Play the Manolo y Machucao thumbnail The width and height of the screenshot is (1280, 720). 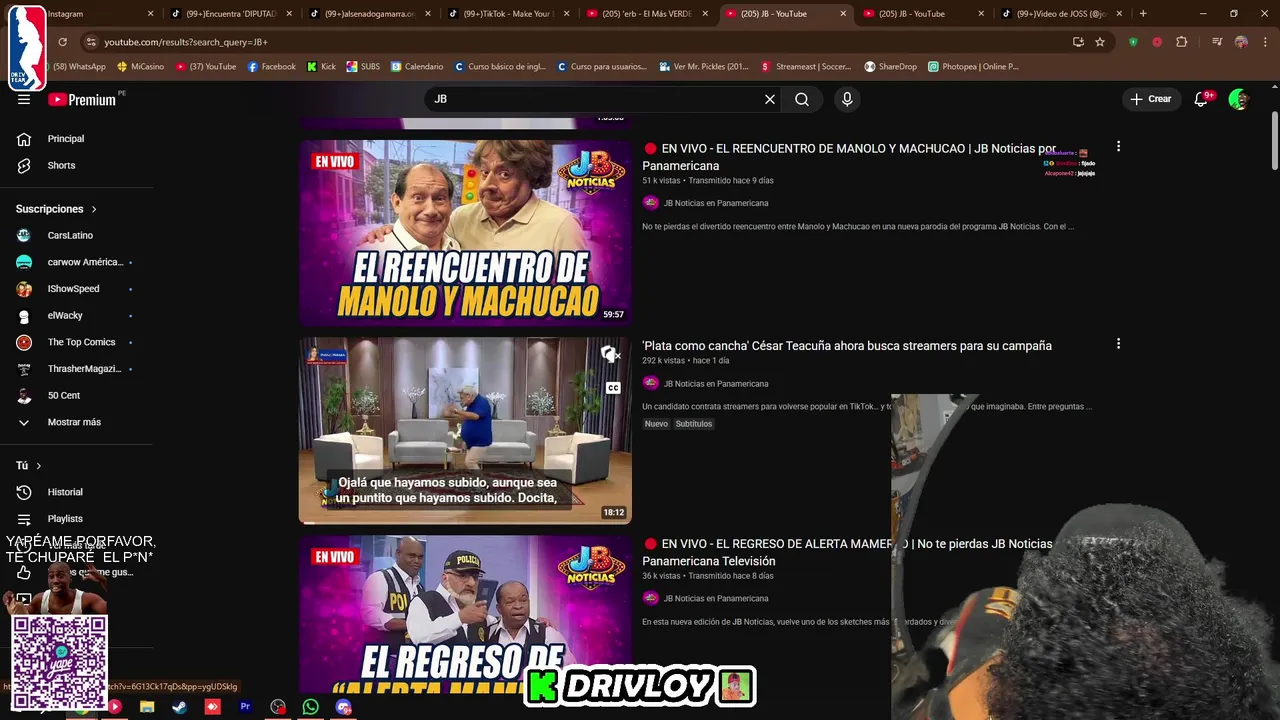click(x=465, y=233)
